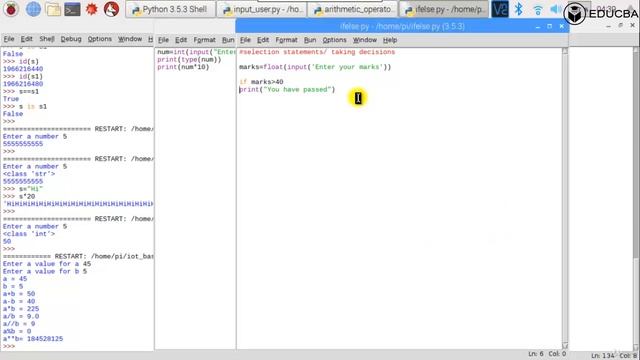Open Window menu in Python Shell window
The image size is (640, 360).
click(130, 39)
